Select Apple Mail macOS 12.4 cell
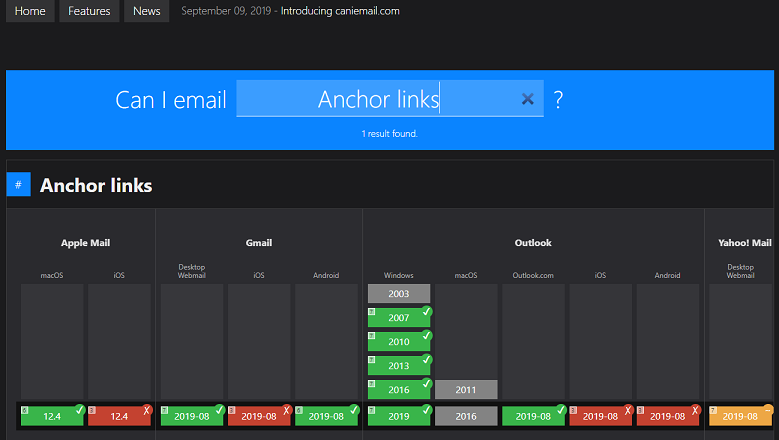 52,416
